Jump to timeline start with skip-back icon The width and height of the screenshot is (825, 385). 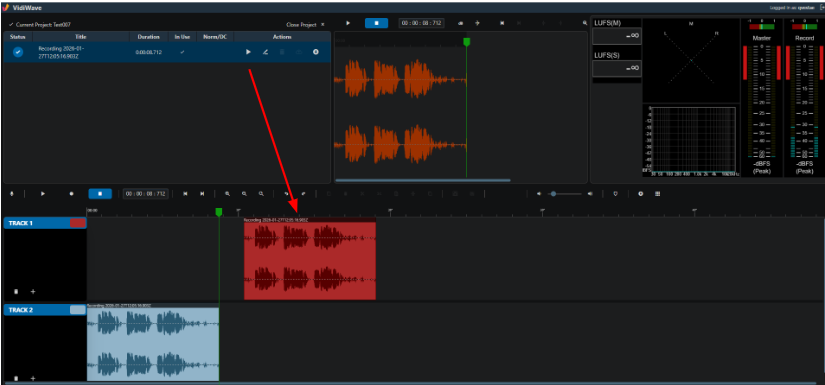coord(185,194)
